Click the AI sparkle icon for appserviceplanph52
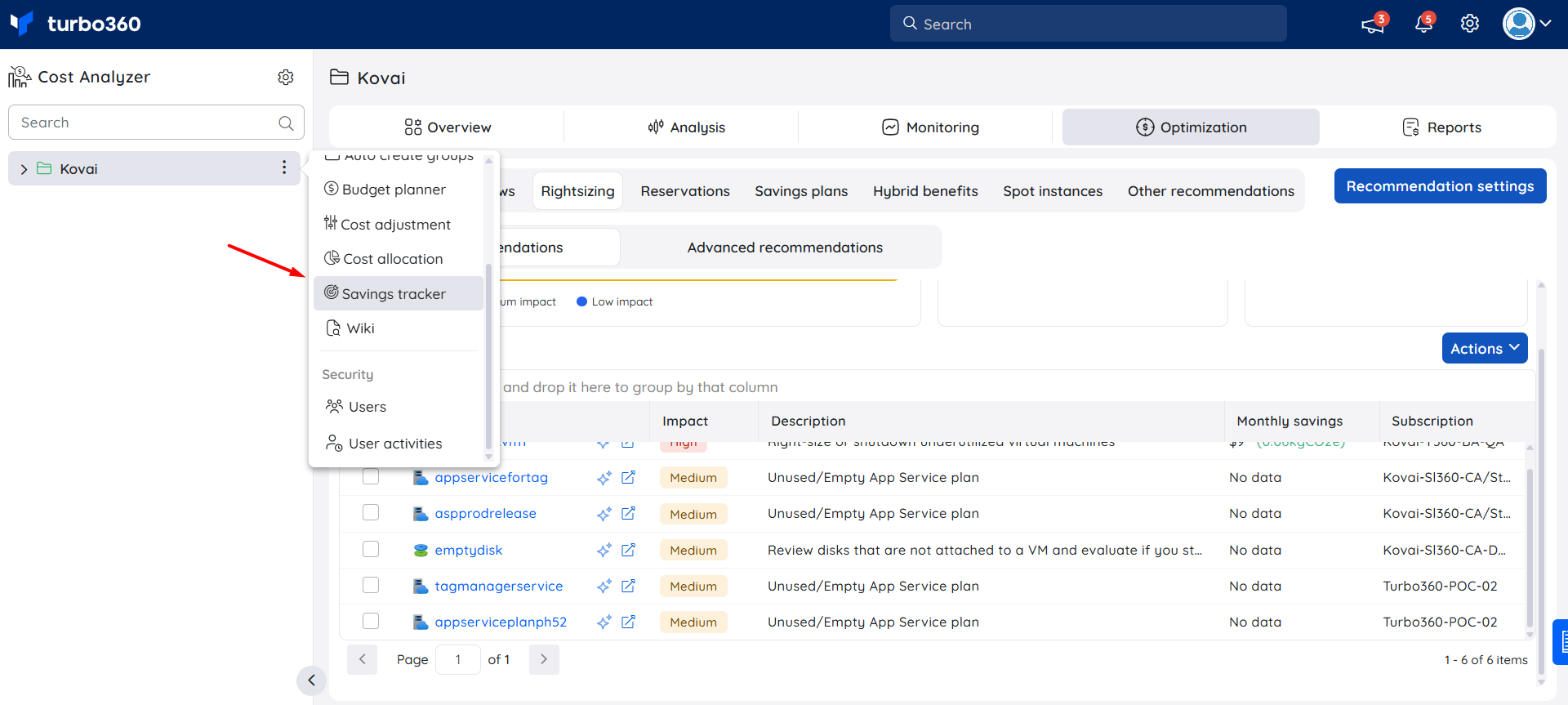The image size is (1568, 705). (x=604, y=622)
